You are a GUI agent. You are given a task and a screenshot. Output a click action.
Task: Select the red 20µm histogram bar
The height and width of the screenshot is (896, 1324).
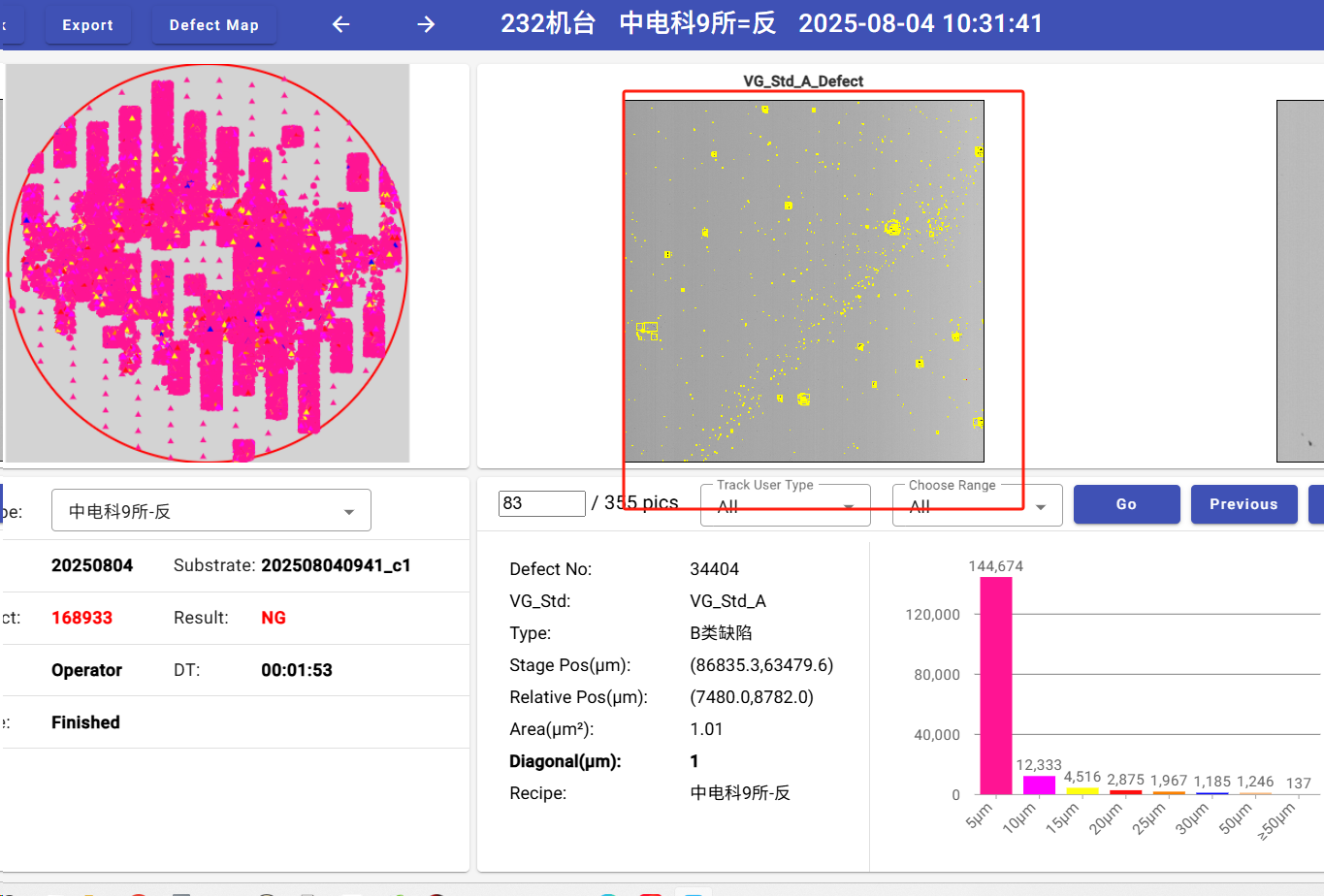pyautogui.click(x=1125, y=792)
